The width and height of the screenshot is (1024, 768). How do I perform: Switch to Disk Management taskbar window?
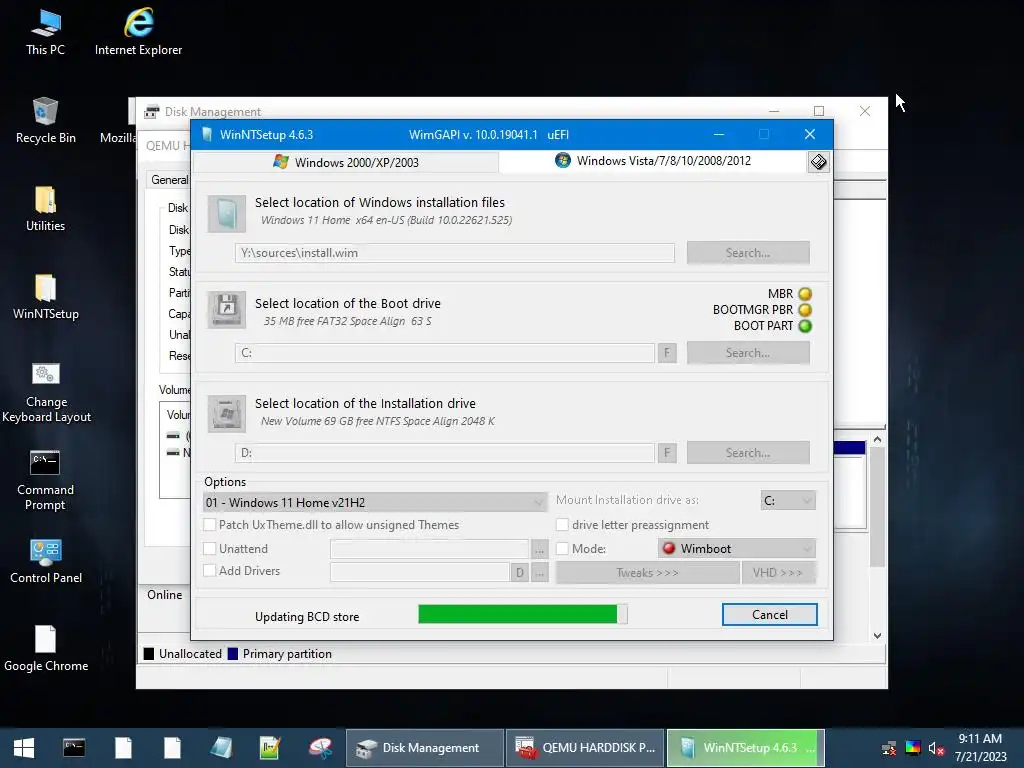coord(425,748)
